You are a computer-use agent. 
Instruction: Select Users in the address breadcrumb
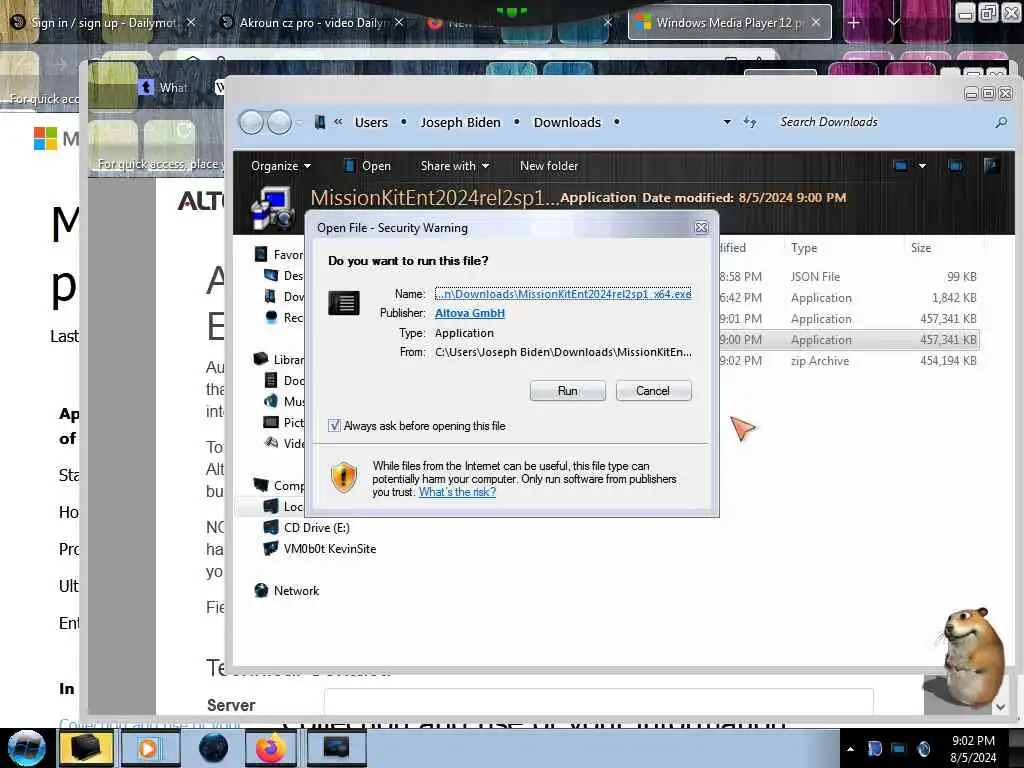371,122
